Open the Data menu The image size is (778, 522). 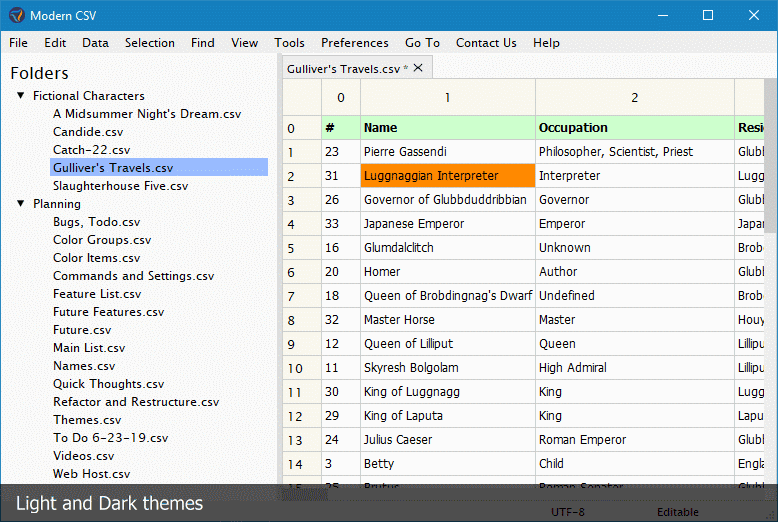tap(95, 43)
